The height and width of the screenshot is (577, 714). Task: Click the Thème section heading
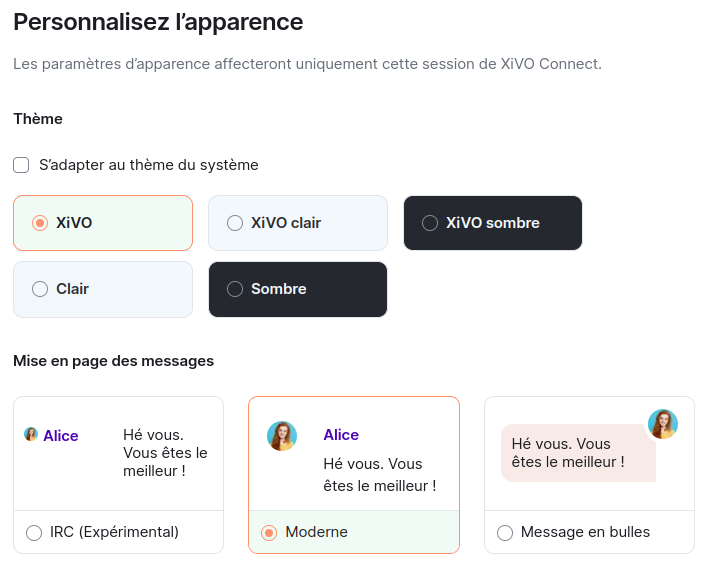[x=38, y=119]
